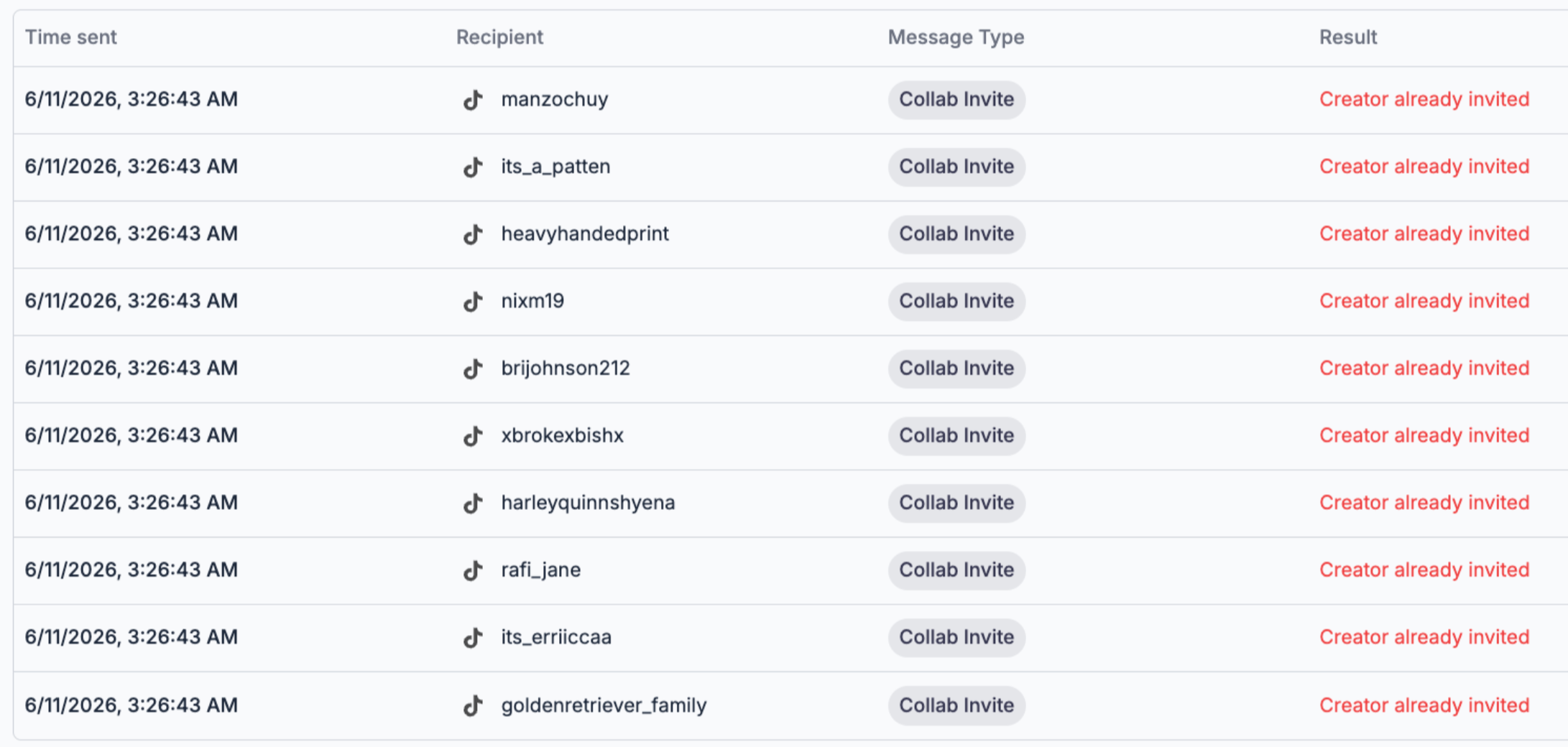
Task: Open recipient its_erriiccaa
Action: (x=556, y=637)
